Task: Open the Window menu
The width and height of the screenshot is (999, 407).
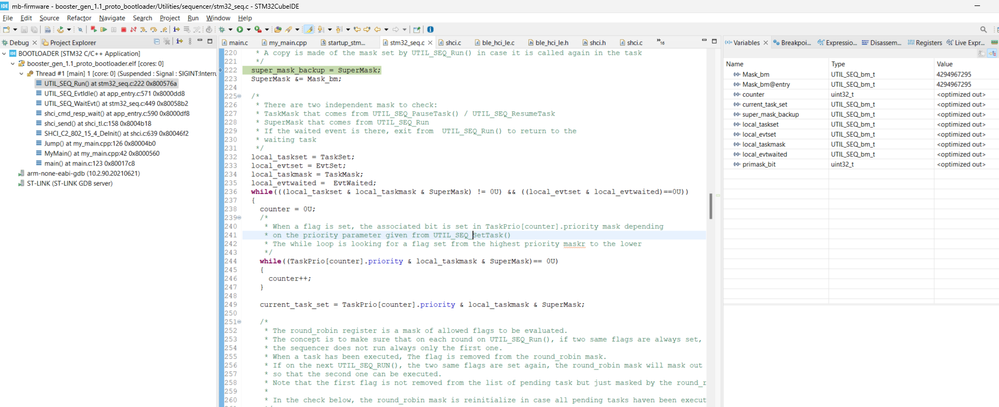Action: (x=218, y=18)
